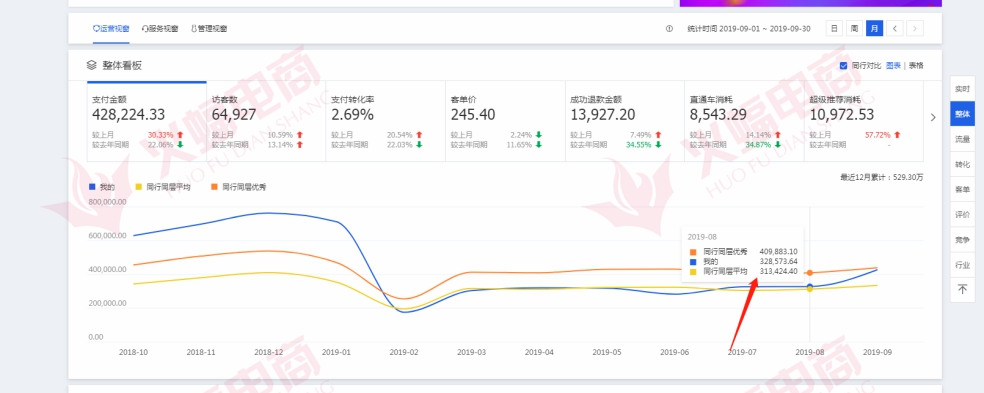Click the next period right arrow
The height and width of the screenshot is (393, 984).
click(915, 28)
